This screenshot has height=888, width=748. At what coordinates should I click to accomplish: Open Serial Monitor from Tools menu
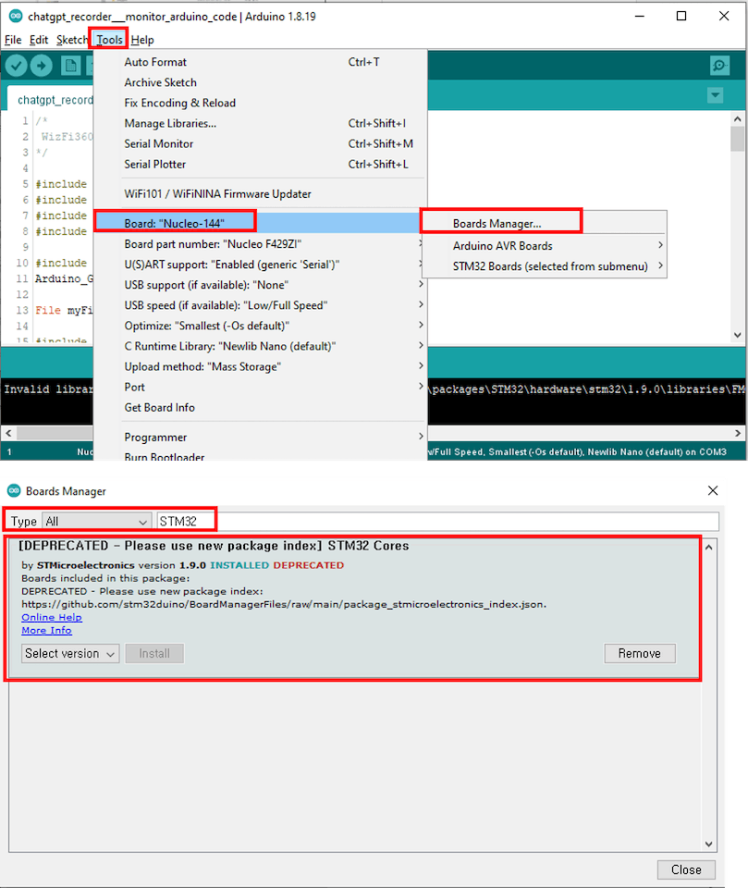click(x=260, y=143)
